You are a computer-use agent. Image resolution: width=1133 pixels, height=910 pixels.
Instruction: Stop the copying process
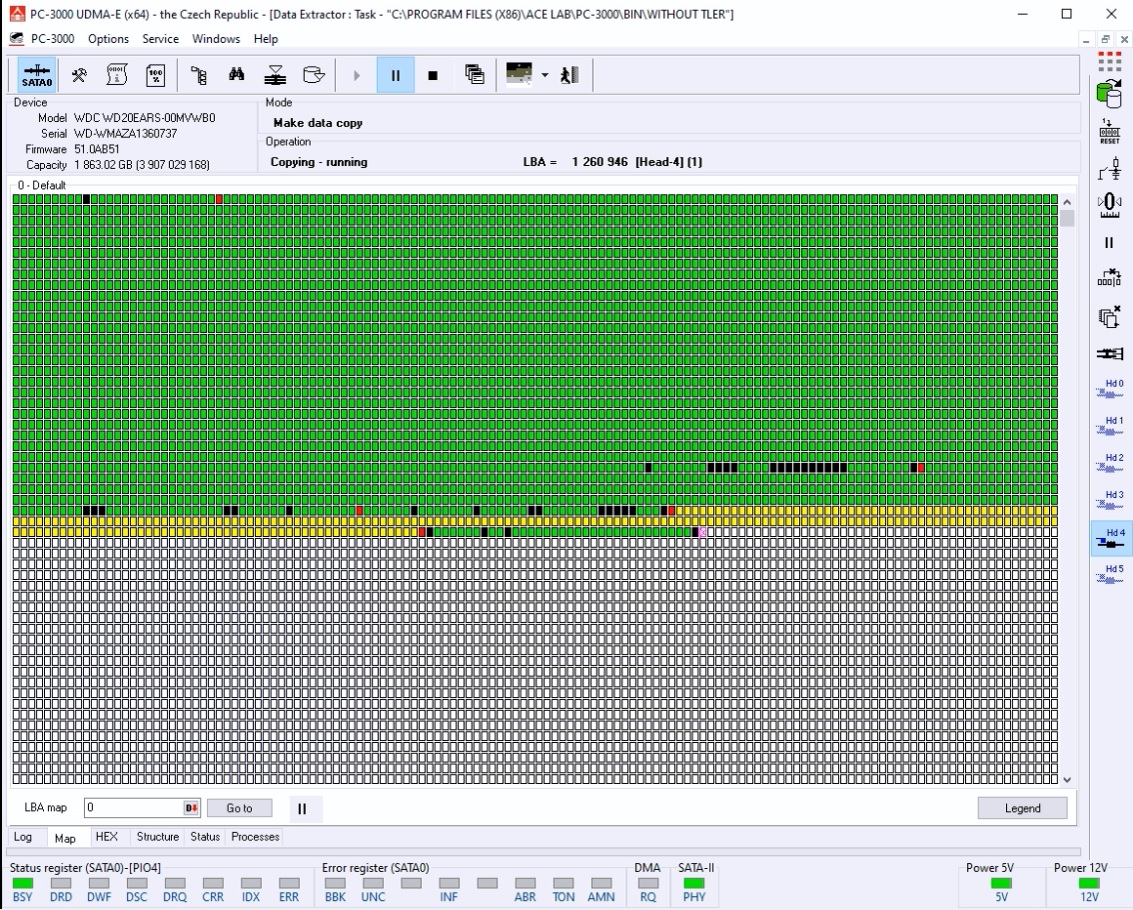point(433,75)
